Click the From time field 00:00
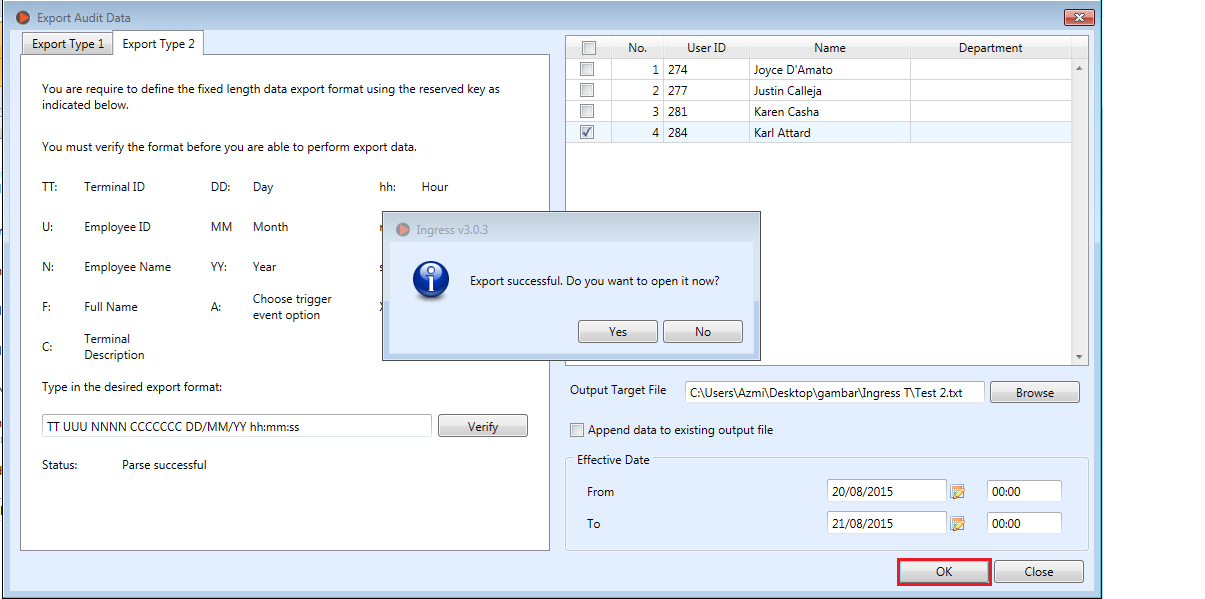 (x=1024, y=491)
